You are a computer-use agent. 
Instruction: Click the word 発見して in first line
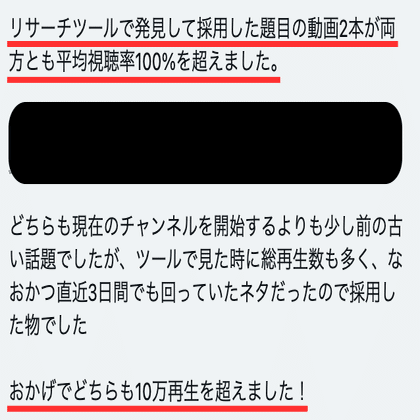[x=165, y=29]
